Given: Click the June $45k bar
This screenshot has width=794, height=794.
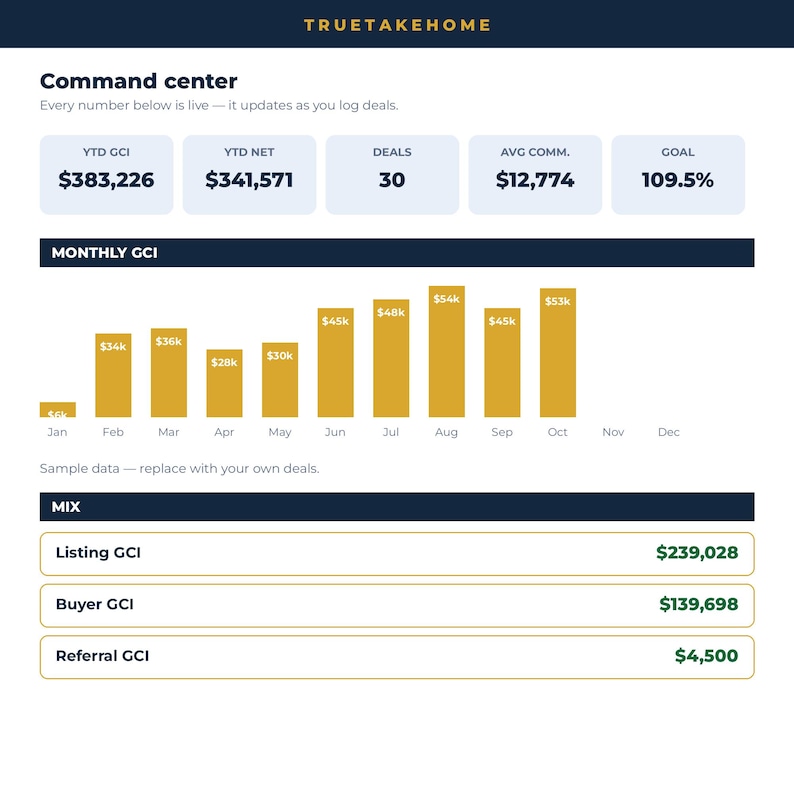Looking at the screenshot, I should (x=335, y=363).
